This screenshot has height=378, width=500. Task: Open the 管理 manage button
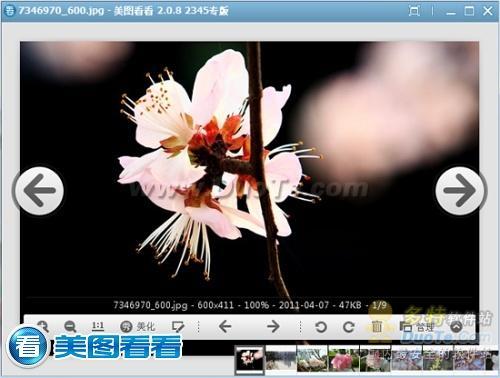(417, 327)
